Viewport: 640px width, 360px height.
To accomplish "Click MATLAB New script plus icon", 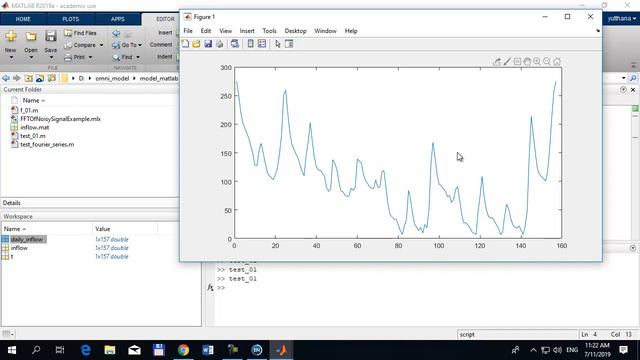I will [11, 36].
